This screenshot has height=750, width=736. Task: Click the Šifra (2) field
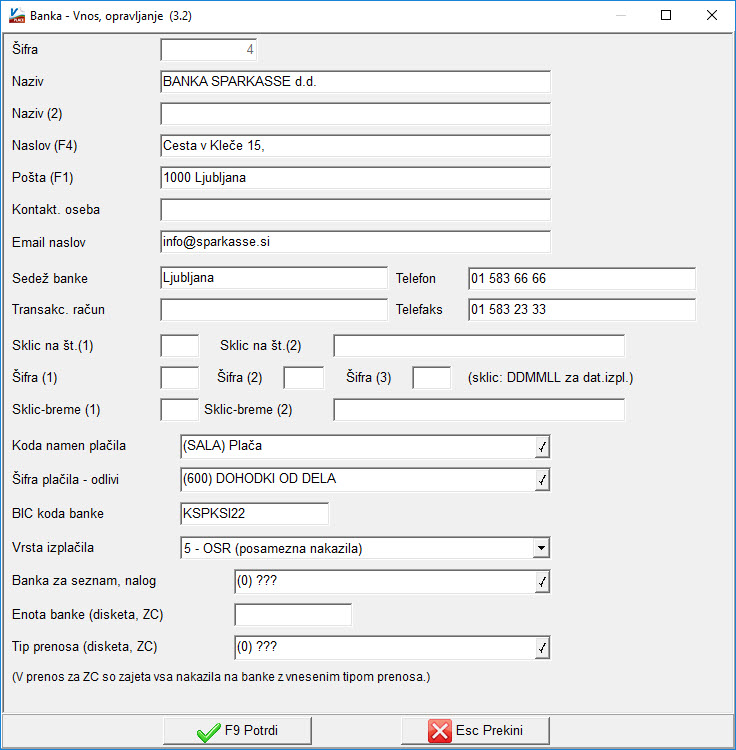click(303, 377)
